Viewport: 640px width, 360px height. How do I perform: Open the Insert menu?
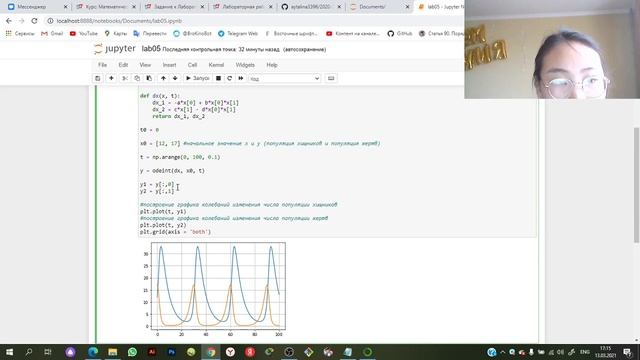point(169,65)
